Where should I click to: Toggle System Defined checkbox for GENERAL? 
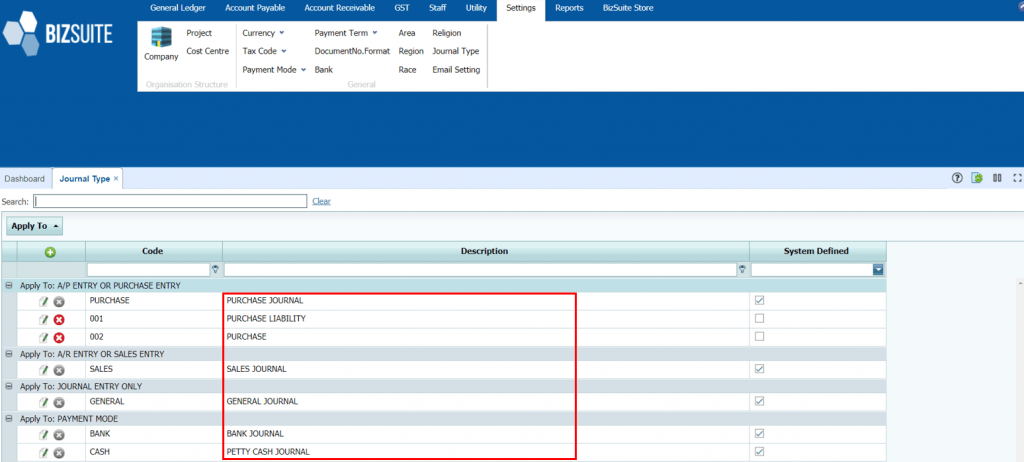click(x=759, y=401)
